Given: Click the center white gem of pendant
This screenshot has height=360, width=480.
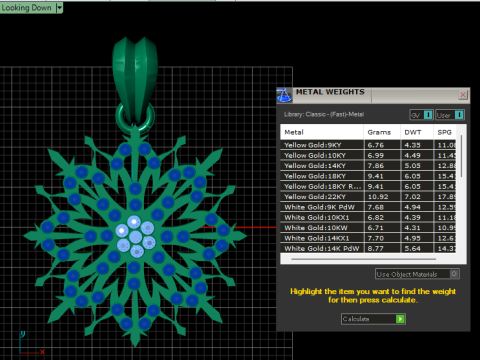Looking at the screenshot, I should [135, 237].
